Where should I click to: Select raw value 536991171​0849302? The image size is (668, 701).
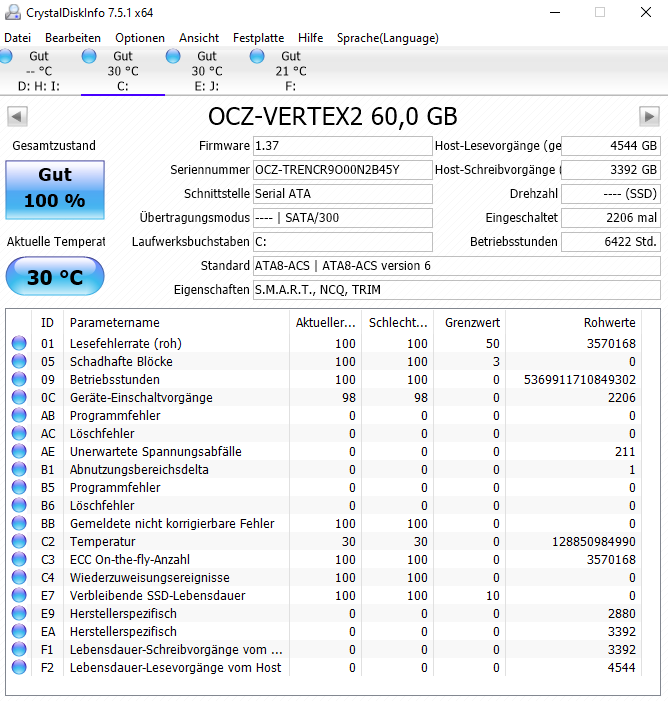pos(579,380)
